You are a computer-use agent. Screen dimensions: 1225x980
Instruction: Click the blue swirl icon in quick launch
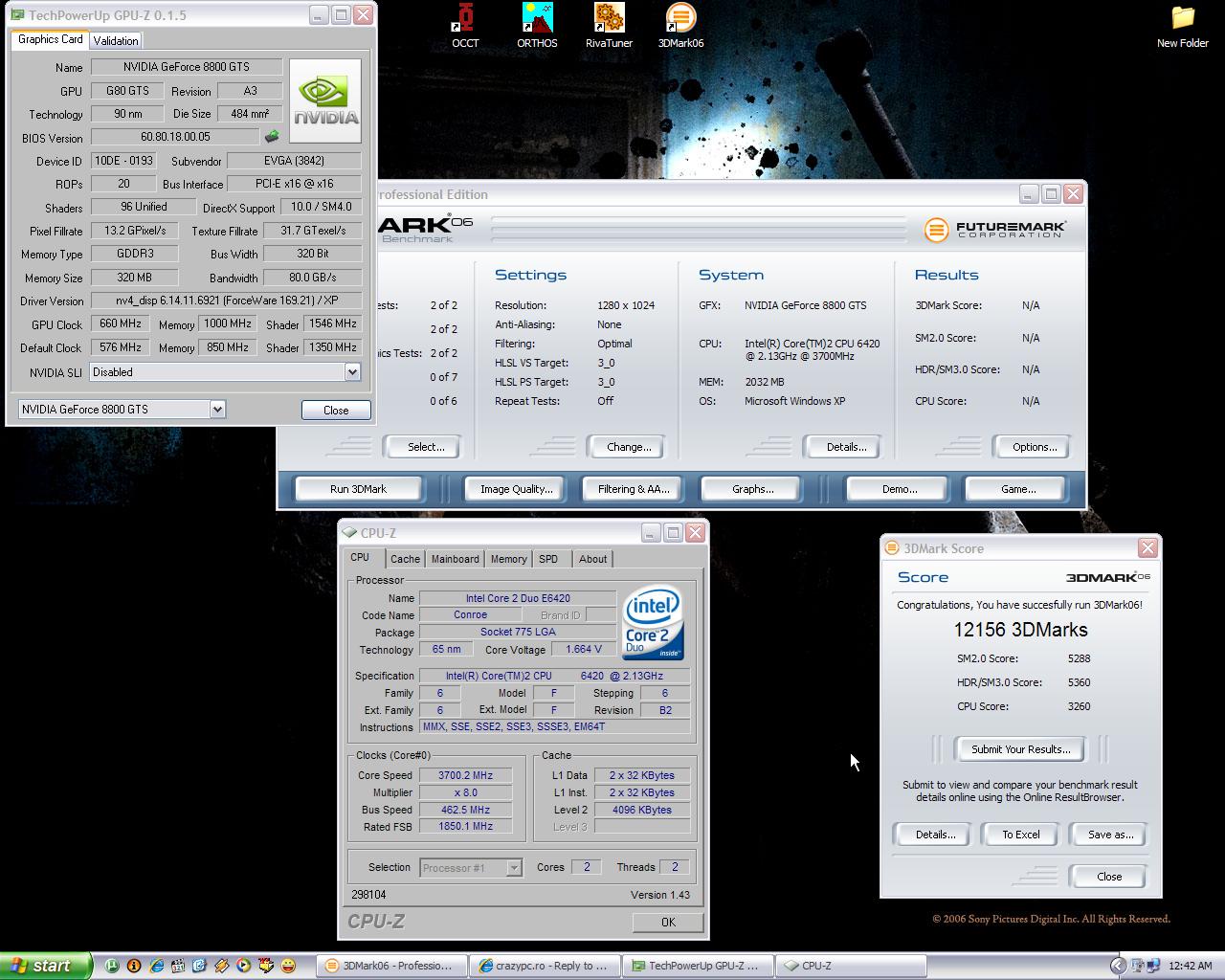click(x=199, y=966)
